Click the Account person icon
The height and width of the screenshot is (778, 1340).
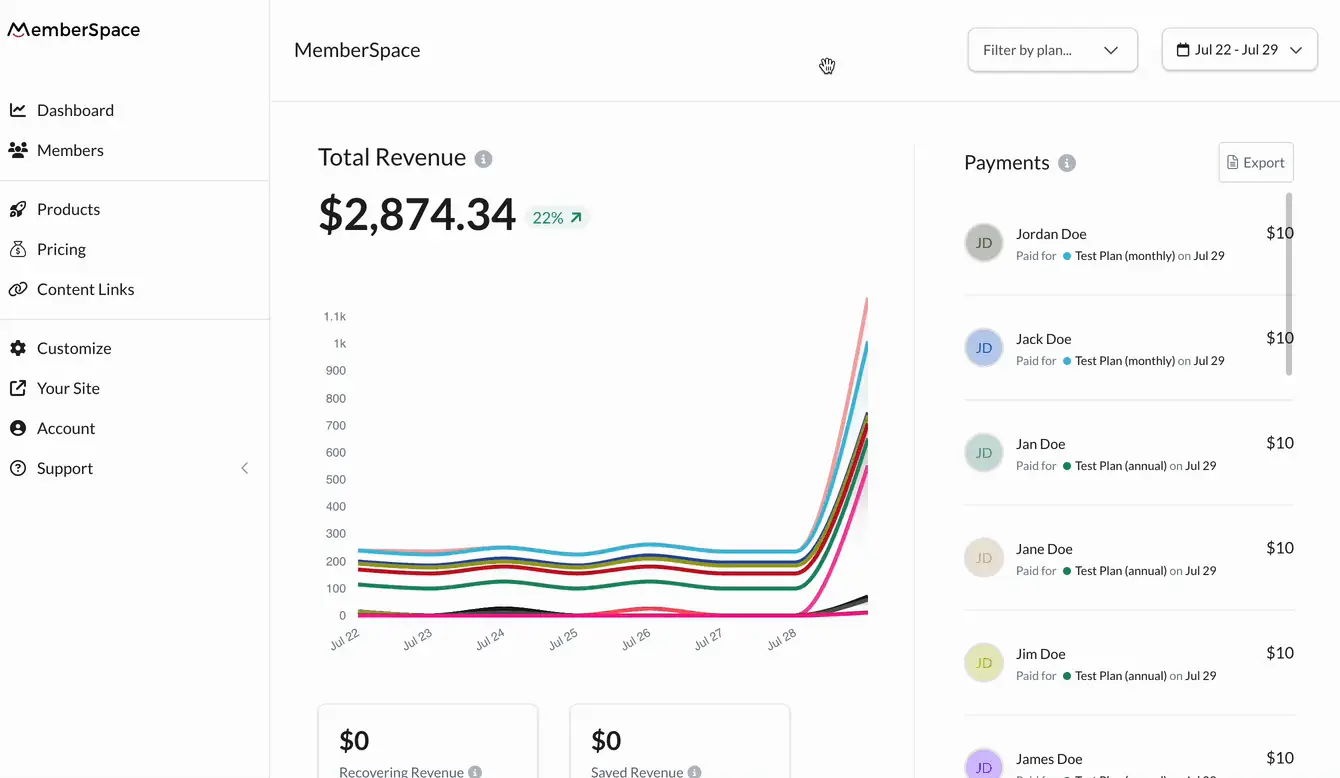[18, 428]
